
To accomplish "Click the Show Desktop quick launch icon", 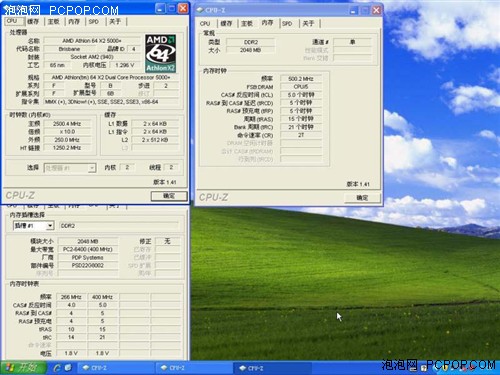I will click(68, 368).
